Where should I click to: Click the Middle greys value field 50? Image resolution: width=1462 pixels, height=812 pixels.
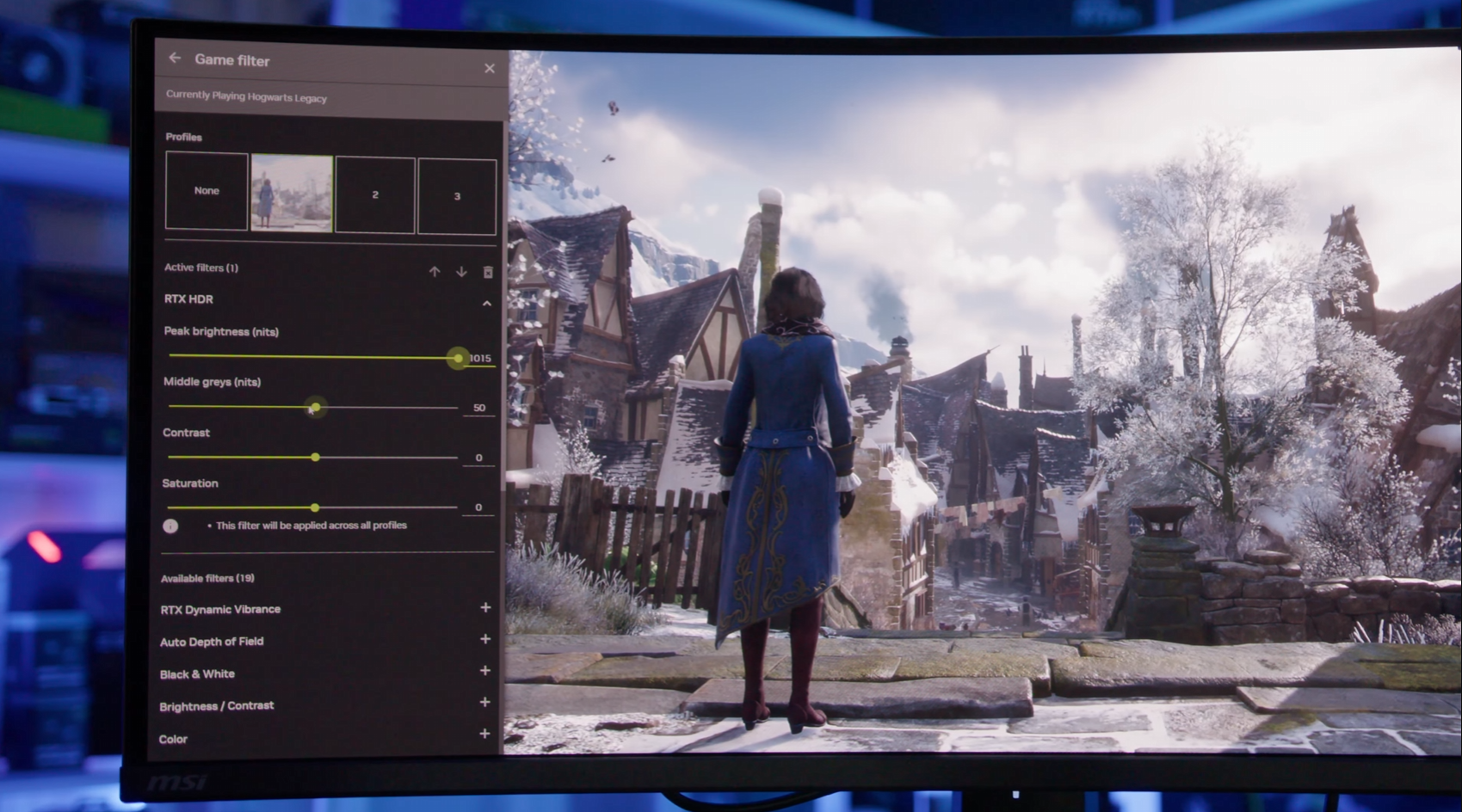pyautogui.click(x=479, y=408)
